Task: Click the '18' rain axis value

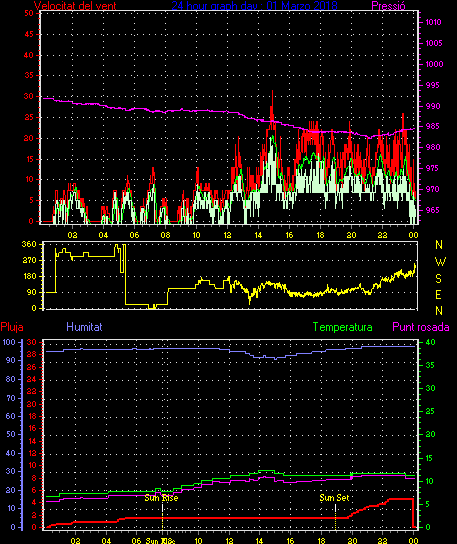Action: [x=32, y=416]
